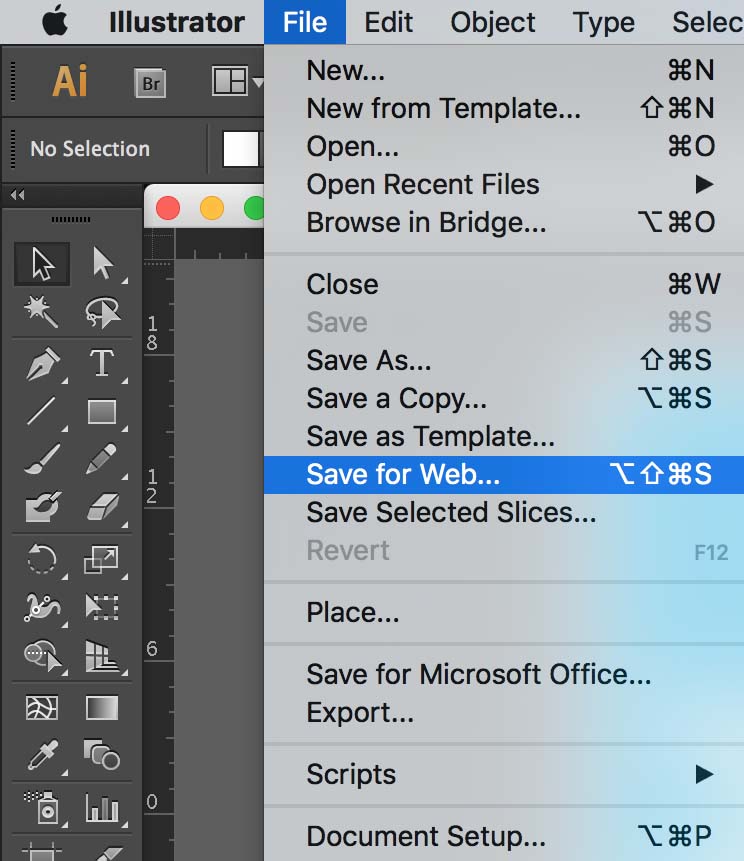Open the Edit menu
The width and height of the screenshot is (744, 861).
389,22
